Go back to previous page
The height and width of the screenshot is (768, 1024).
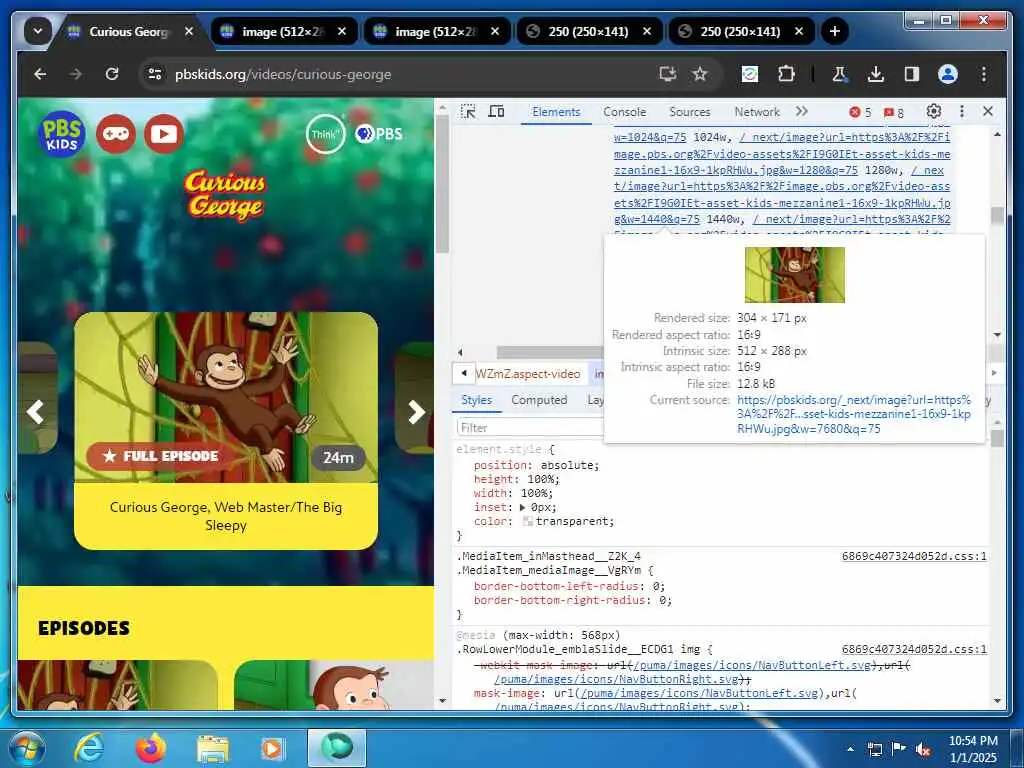pyautogui.click(x=40, y=74)
